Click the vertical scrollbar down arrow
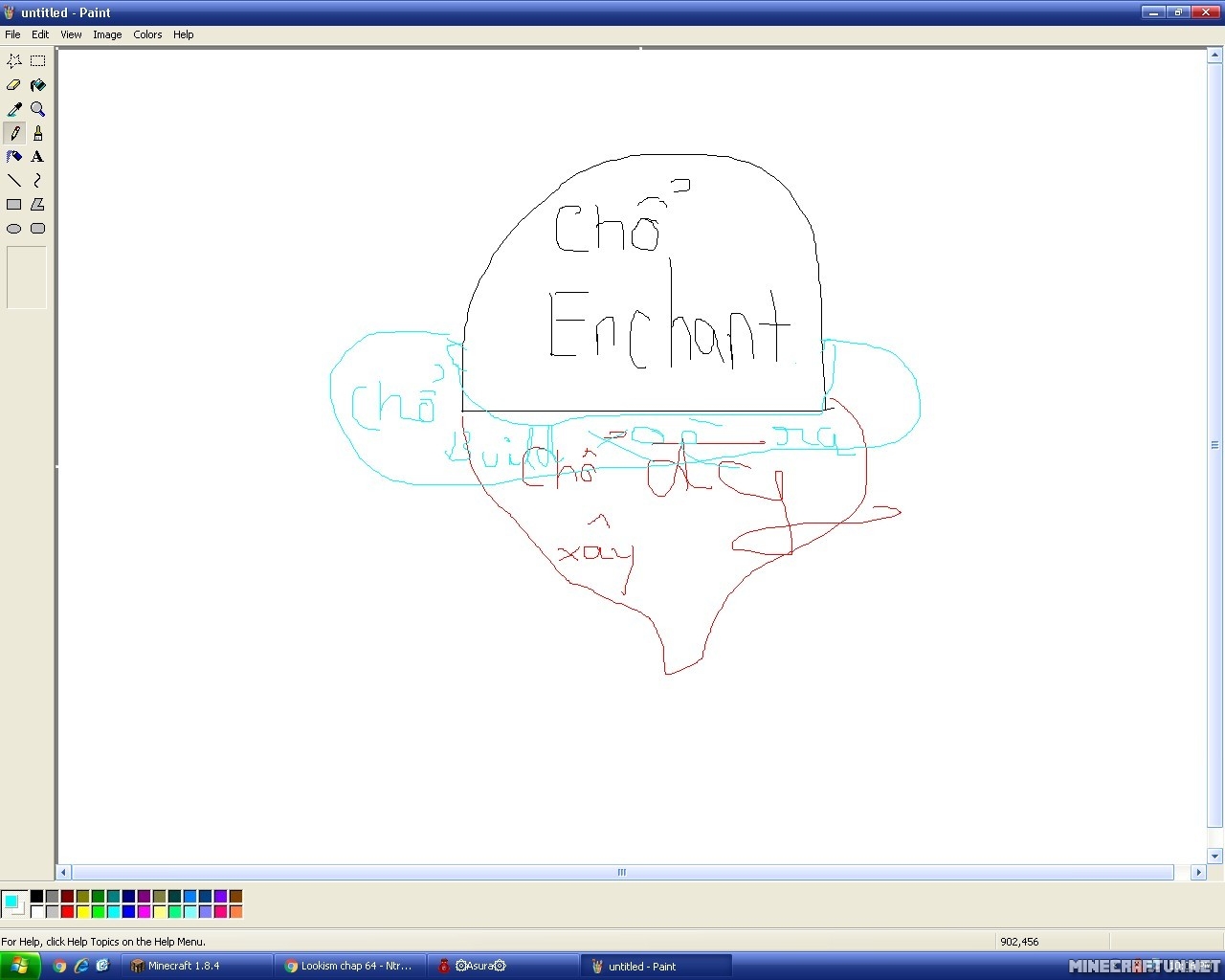1225x980 pixels. [x=1214, y=857]
